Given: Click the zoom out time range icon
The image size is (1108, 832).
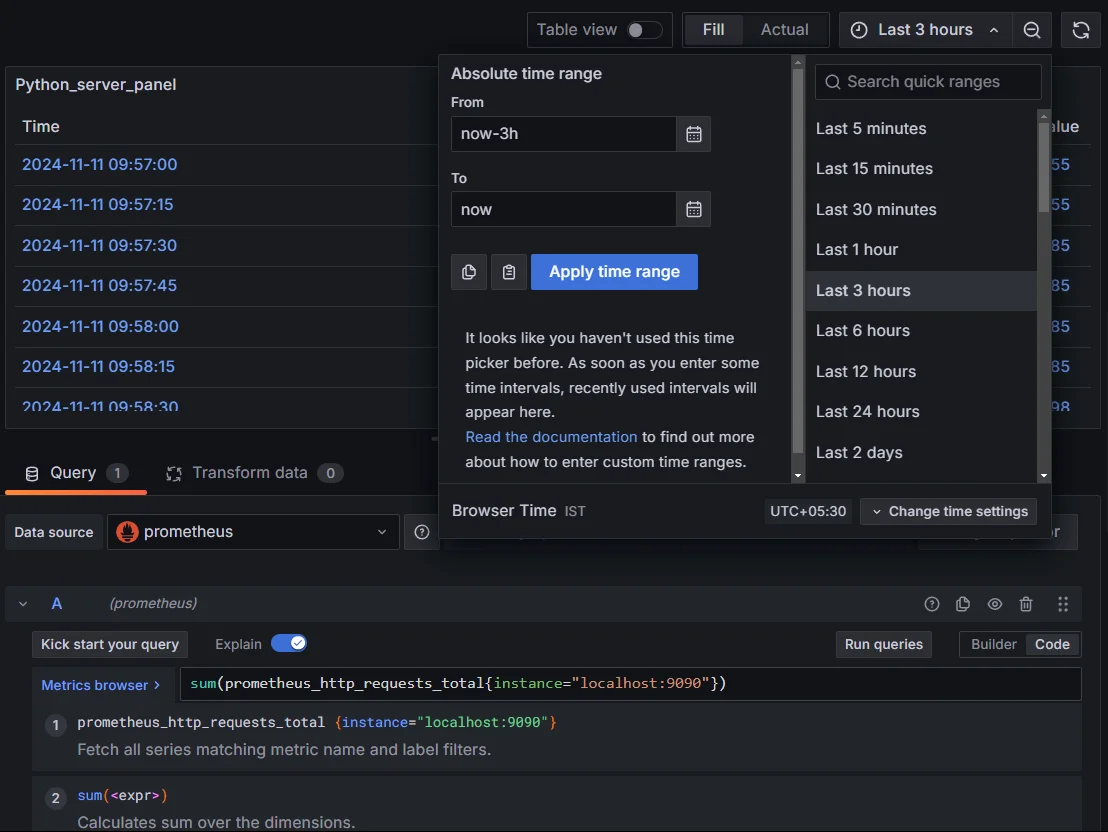Looking at the screenshot, I should click(1032, 30).
